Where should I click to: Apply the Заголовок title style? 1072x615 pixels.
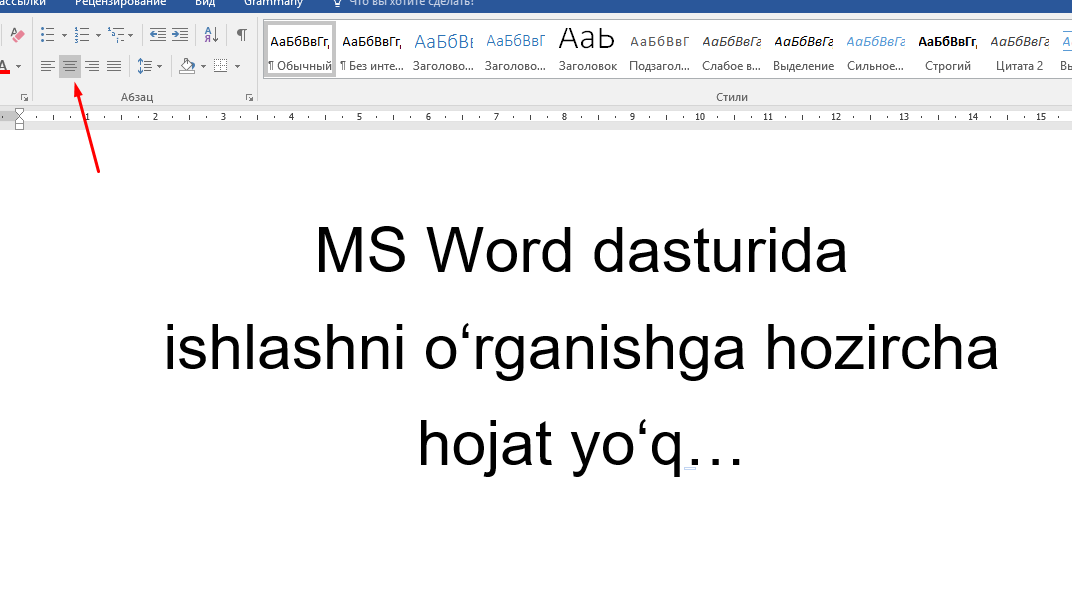point(587,51)
